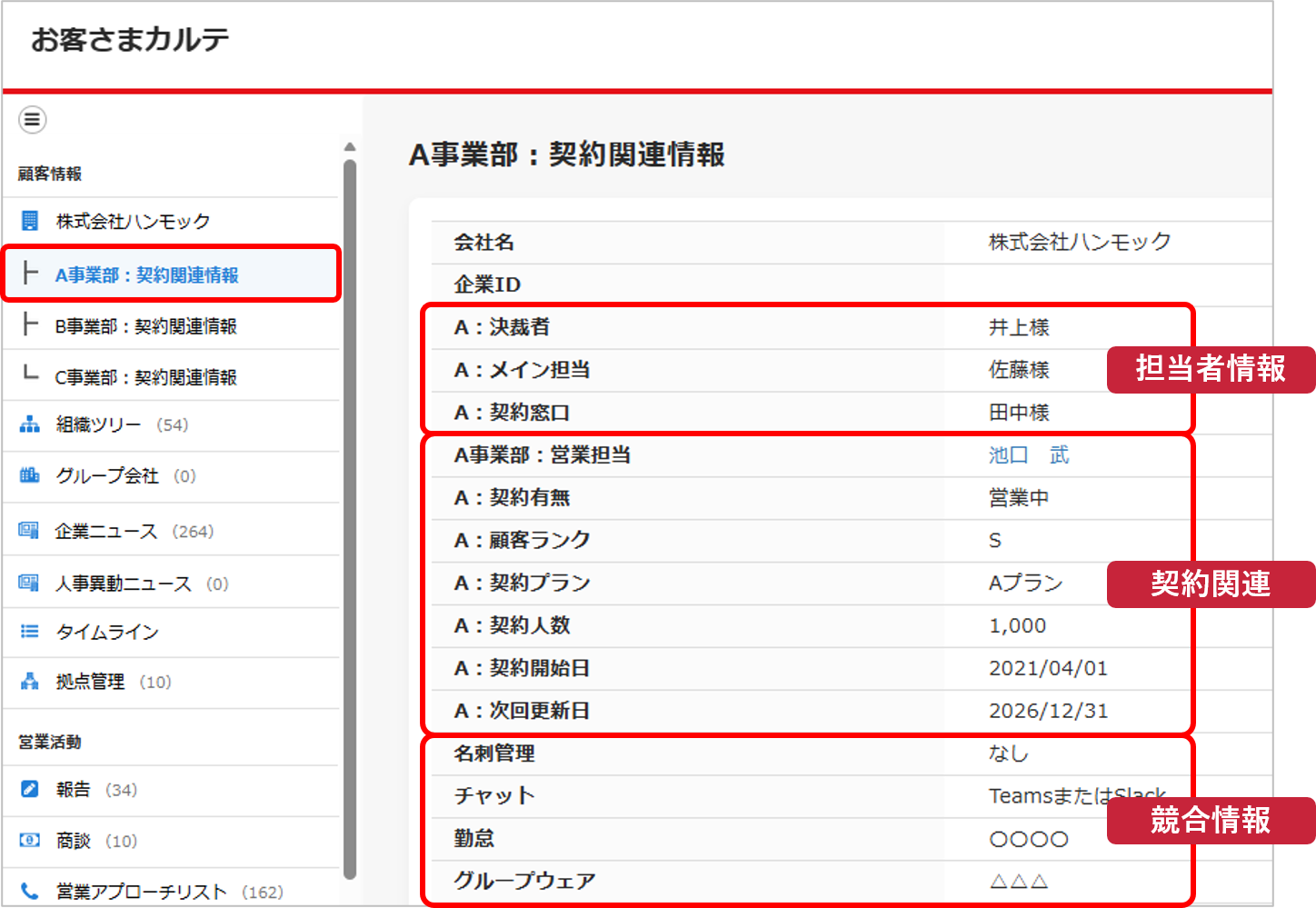Click the sidebar scrollbar up arrow
This screenshot has width=1316, height=908.
[350, 146]
